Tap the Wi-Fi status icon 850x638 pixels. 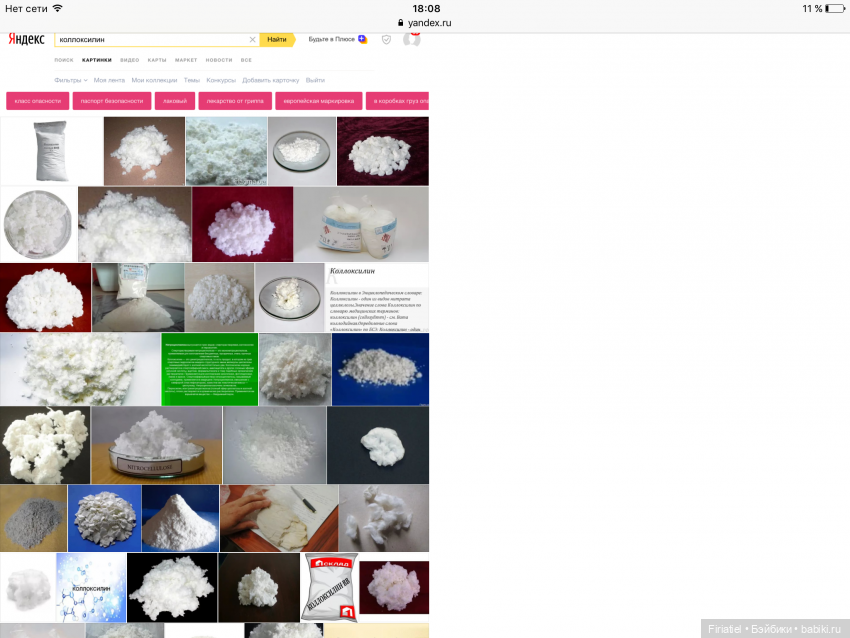[x=57, y=8]
